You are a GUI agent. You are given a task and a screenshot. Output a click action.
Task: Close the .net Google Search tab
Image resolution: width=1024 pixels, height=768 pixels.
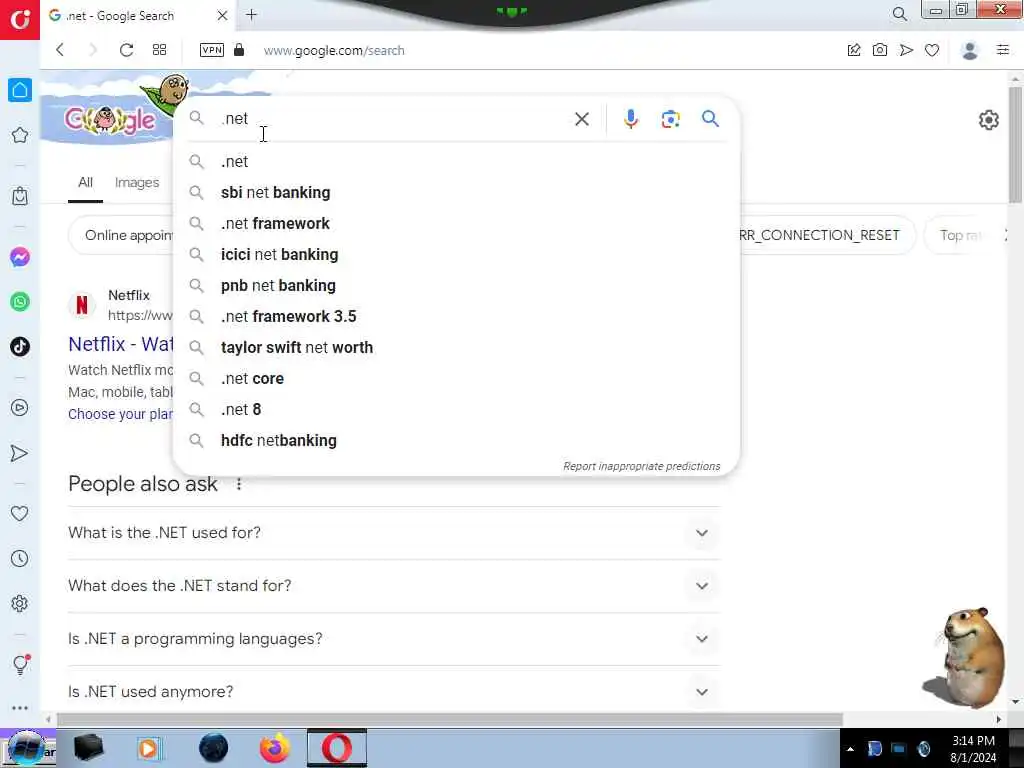click(222, 15)
